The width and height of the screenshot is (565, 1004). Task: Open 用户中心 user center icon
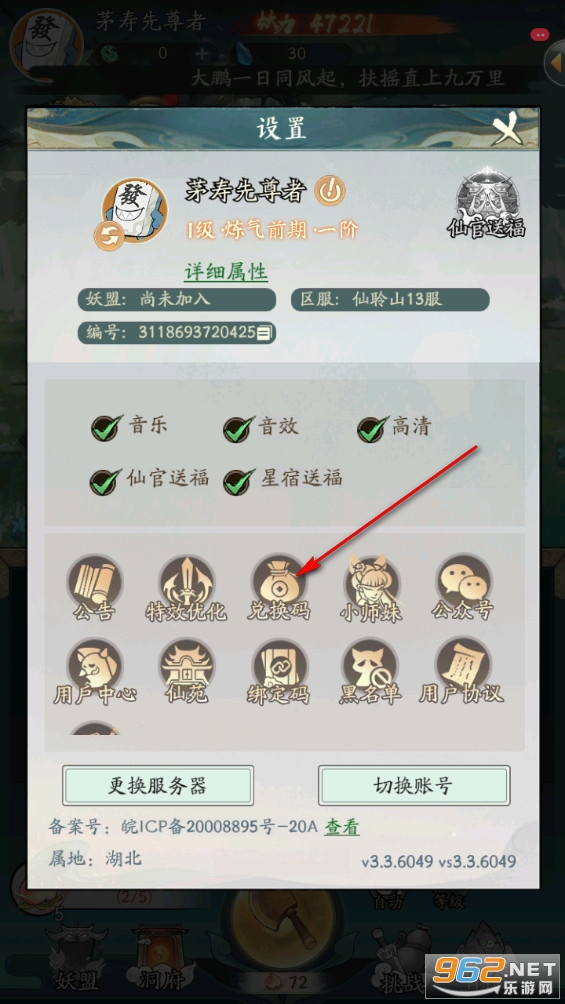[x=94, y=672]
